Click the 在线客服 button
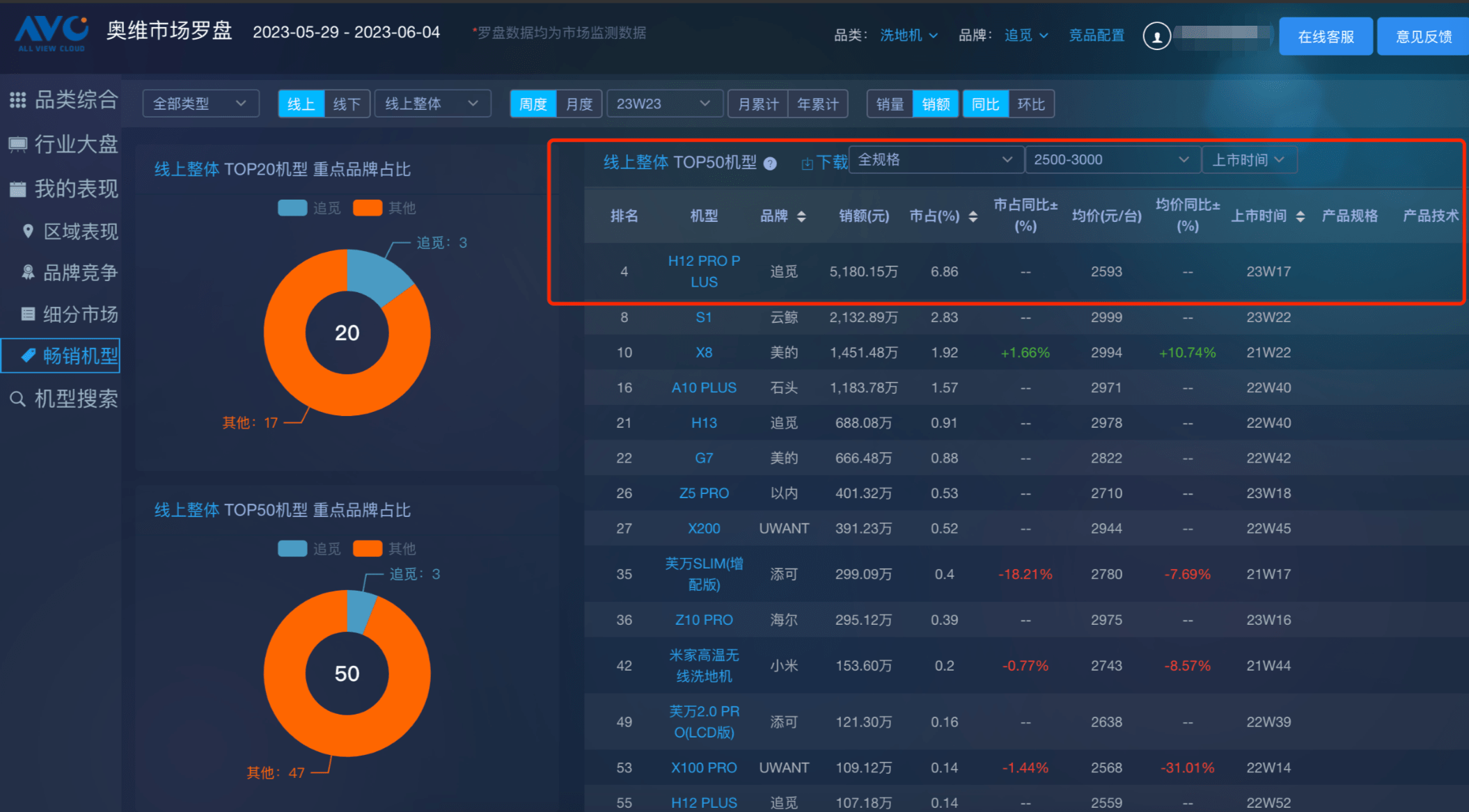The image size is (1469, 812). [1326, 36]
